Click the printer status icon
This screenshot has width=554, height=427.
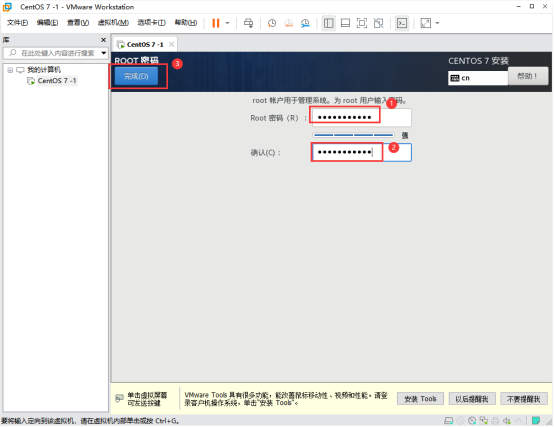495,421
